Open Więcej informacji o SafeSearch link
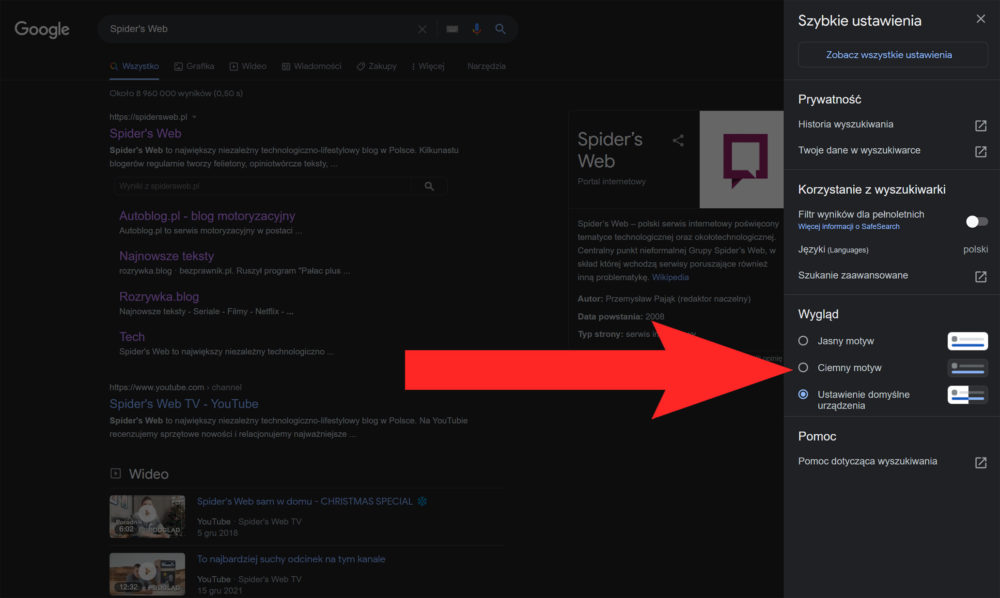1000x598 pixels. pyautogui.click(x=848, y=227)
